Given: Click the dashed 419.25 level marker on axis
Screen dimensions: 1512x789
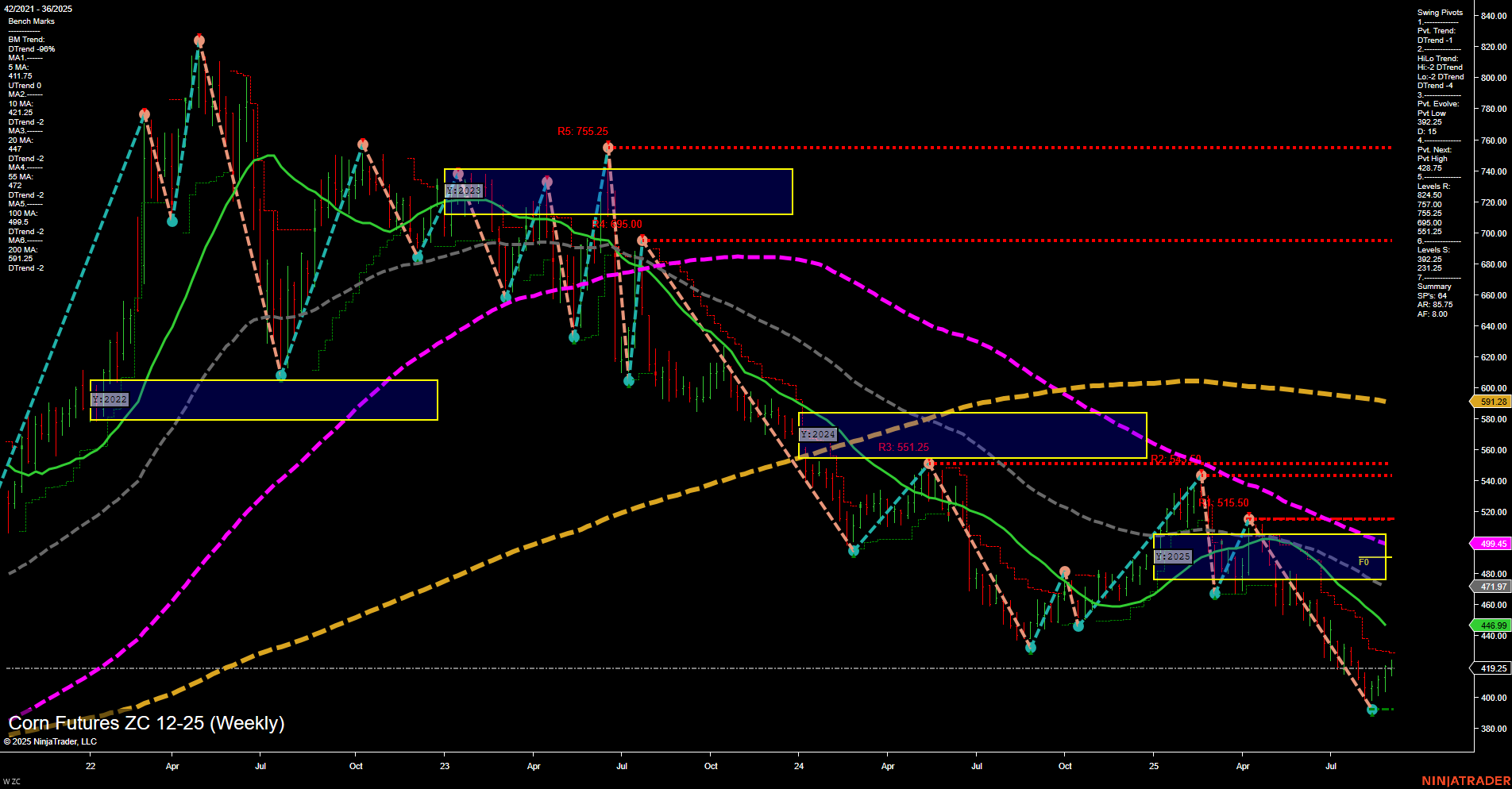Looking at the screenshot, I should pyautogui.click(x=1488, y=669).
